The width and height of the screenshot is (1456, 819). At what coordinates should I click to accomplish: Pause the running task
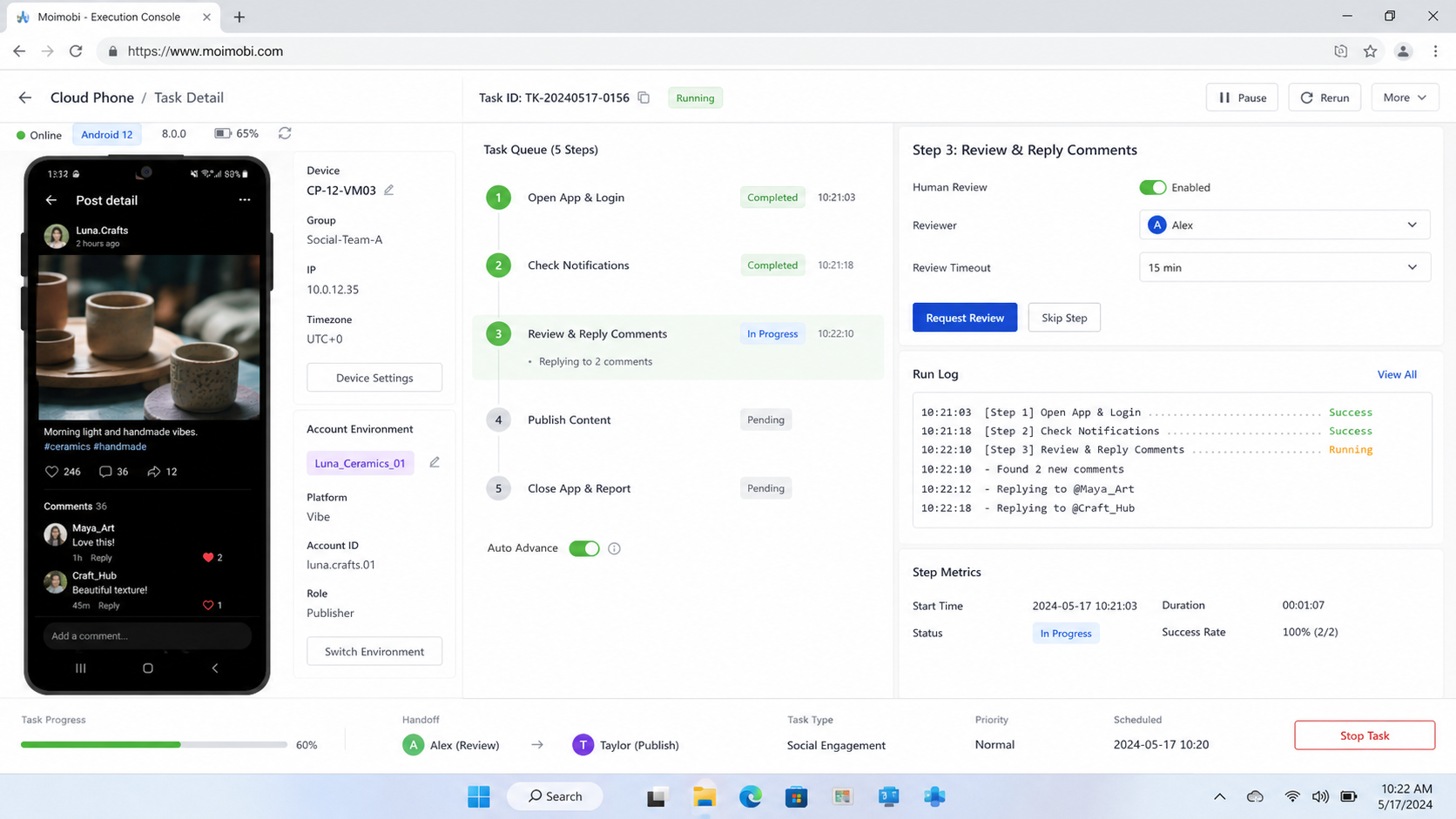coord(1242,97)
